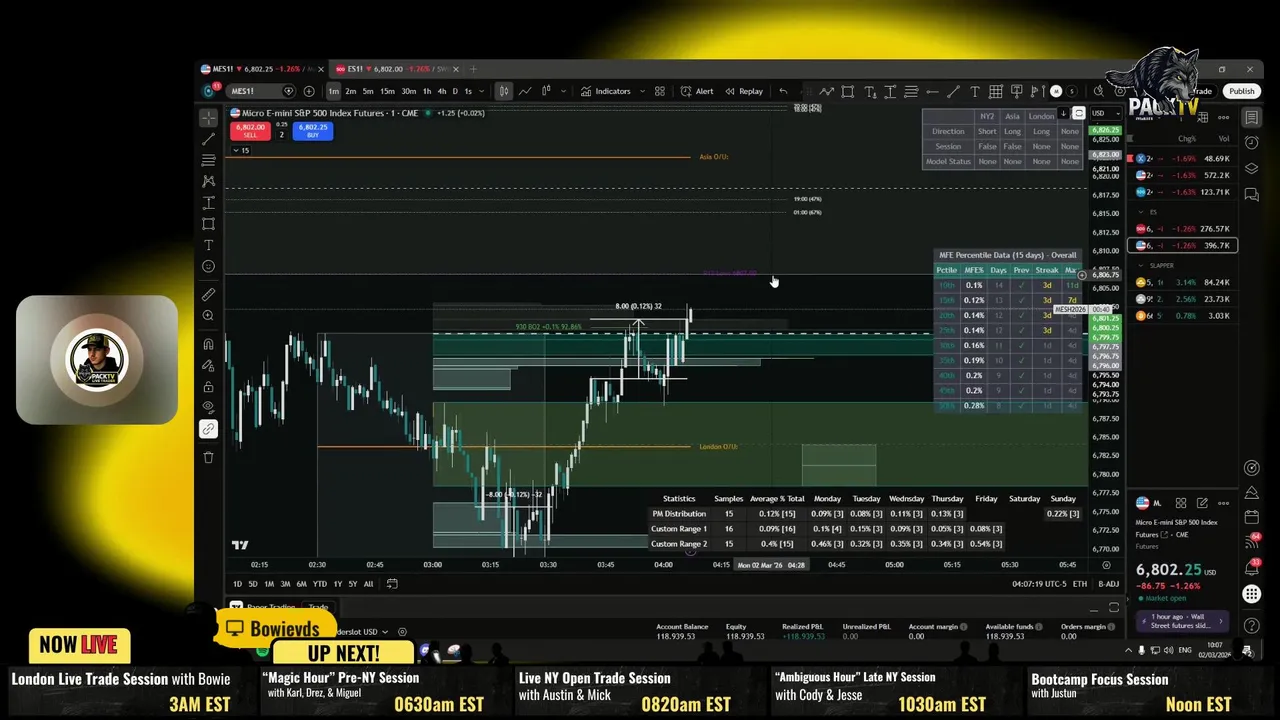Collapse the SLAPPER watchlist section

click(1141, 266)
